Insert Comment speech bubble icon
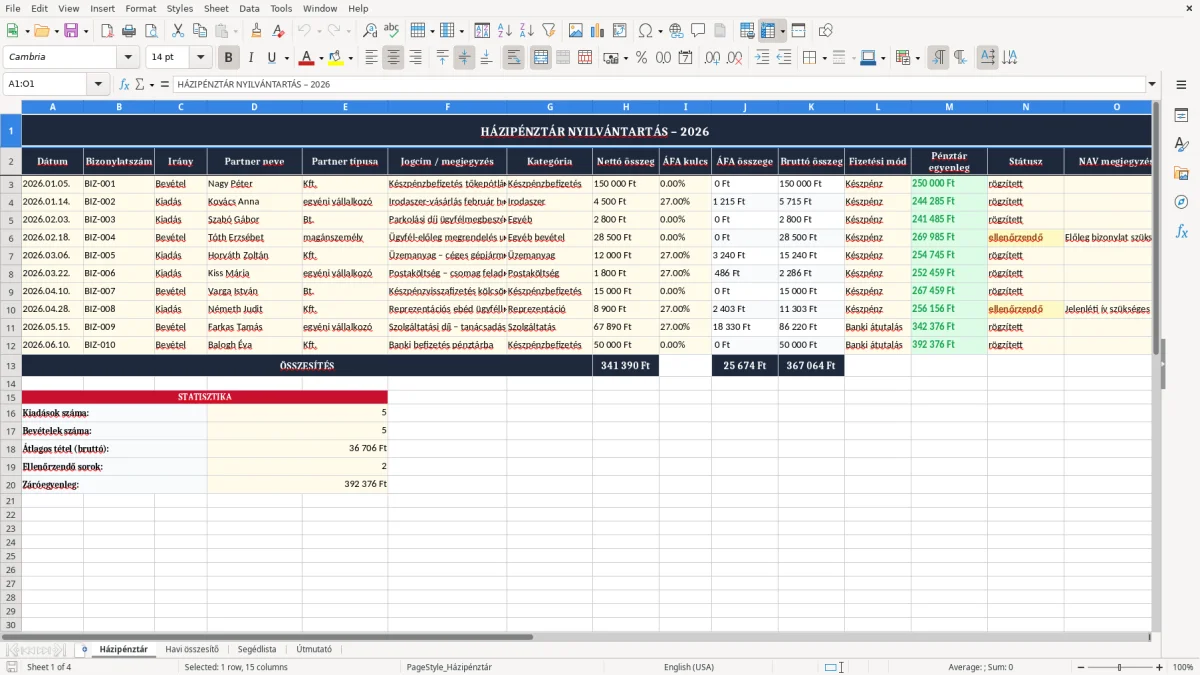This screenshot has width=1200, height=675. pyautogui.click(x=698, y=31)
